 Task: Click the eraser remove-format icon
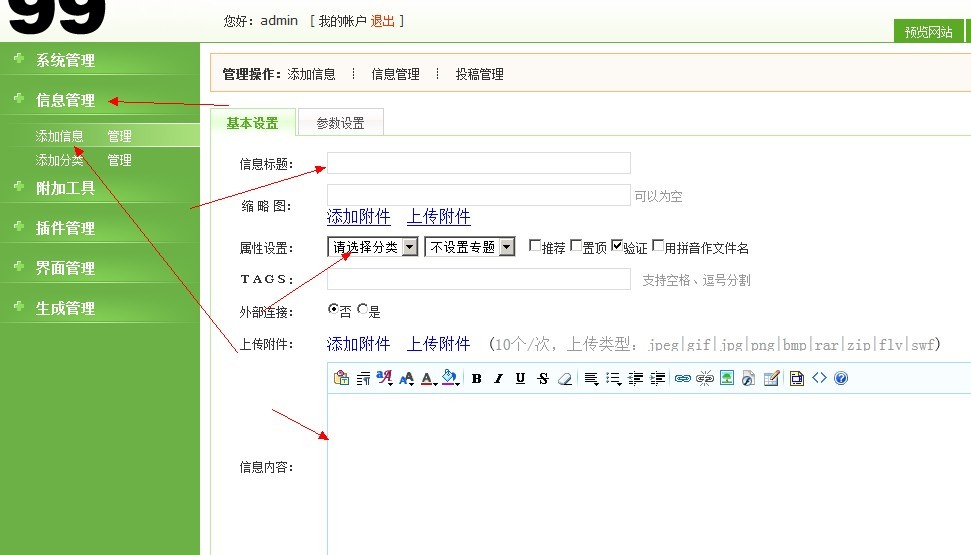click(565, 378)
